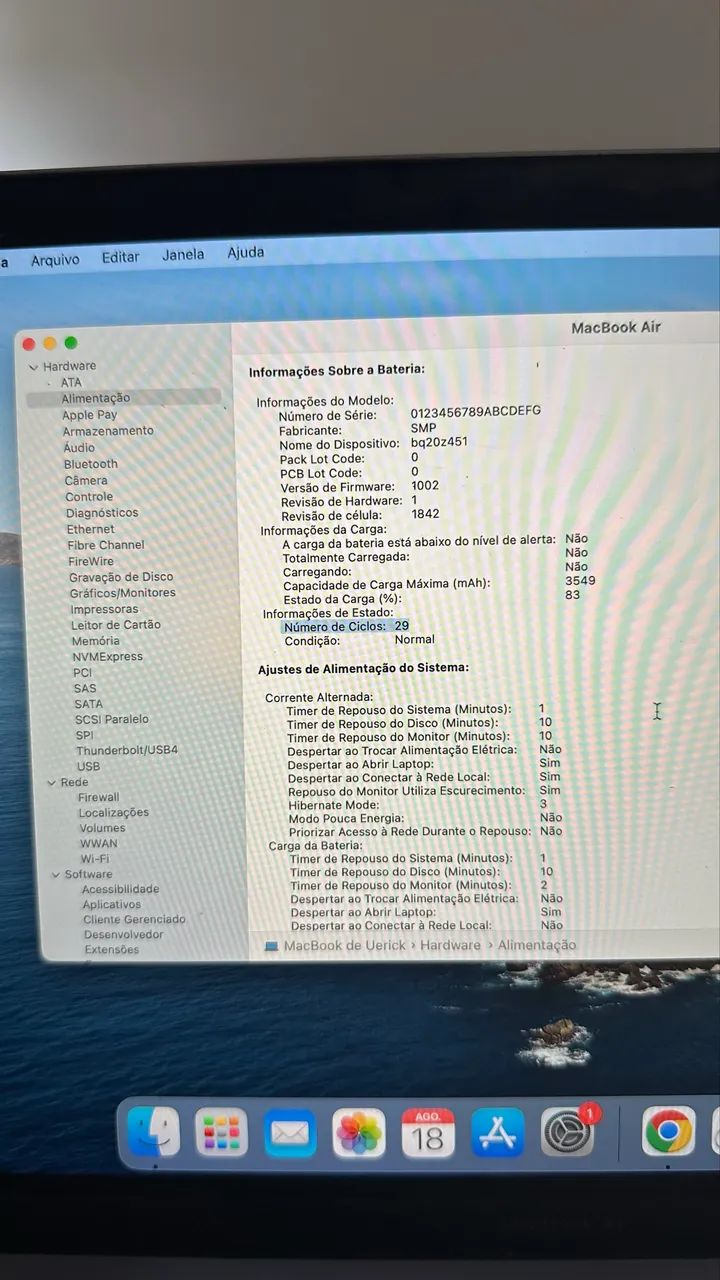Select WWAN under Rede
The height and width of the screenshot is (1280, 720).
pyautogui.click(x=99, y=843)
